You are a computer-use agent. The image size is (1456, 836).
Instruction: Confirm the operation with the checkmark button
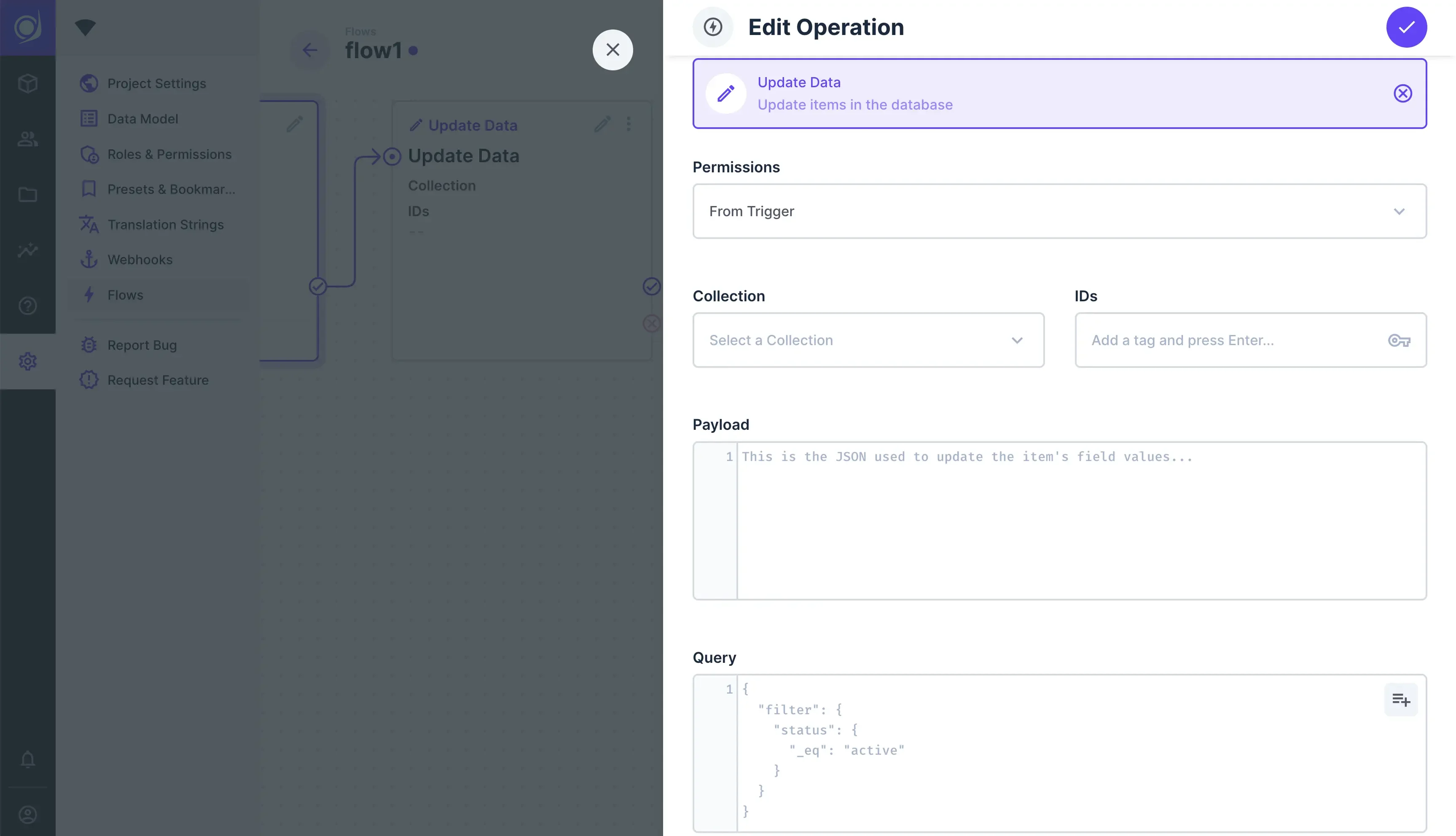coord(1406,27)
